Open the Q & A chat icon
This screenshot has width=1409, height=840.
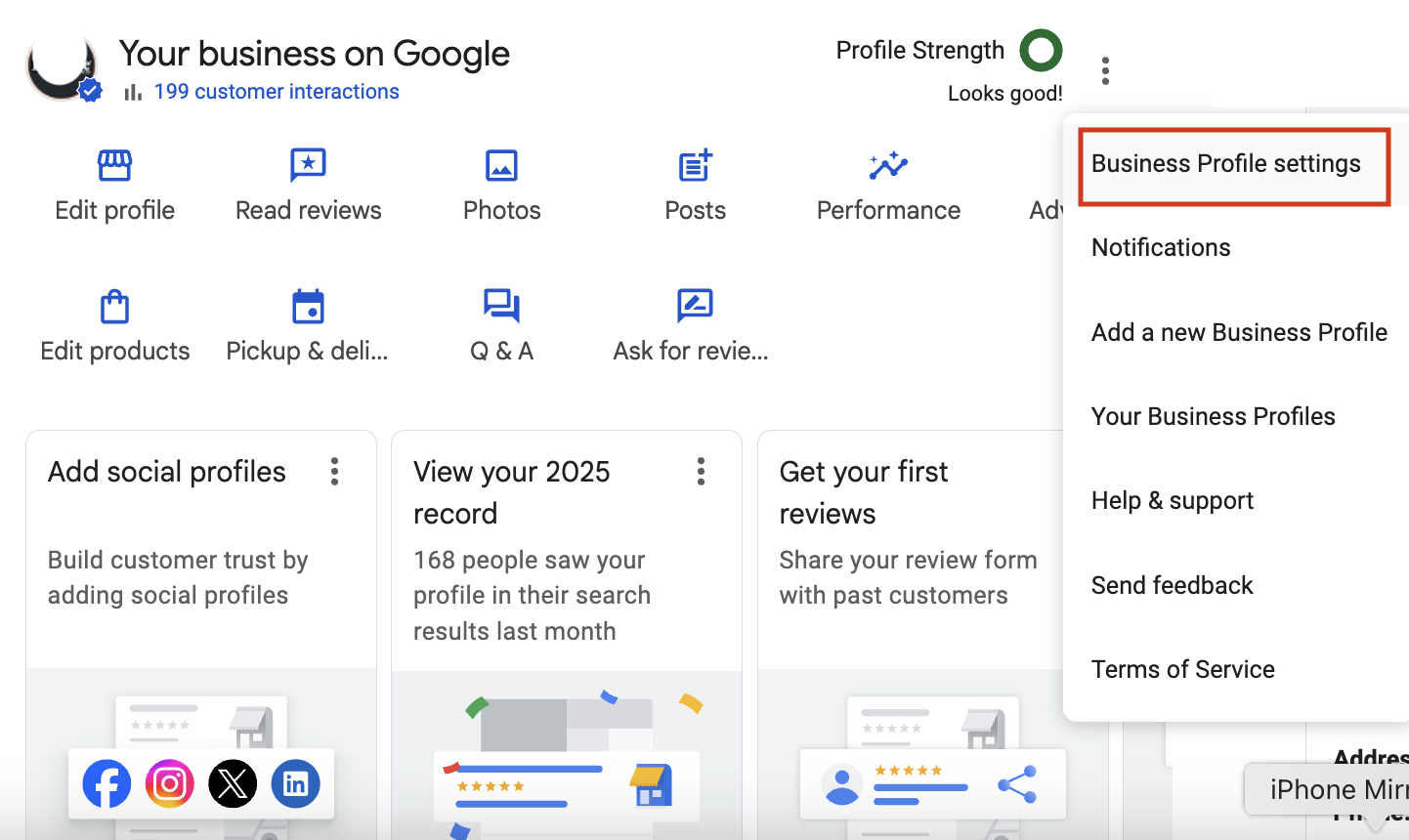pos(501,306)
